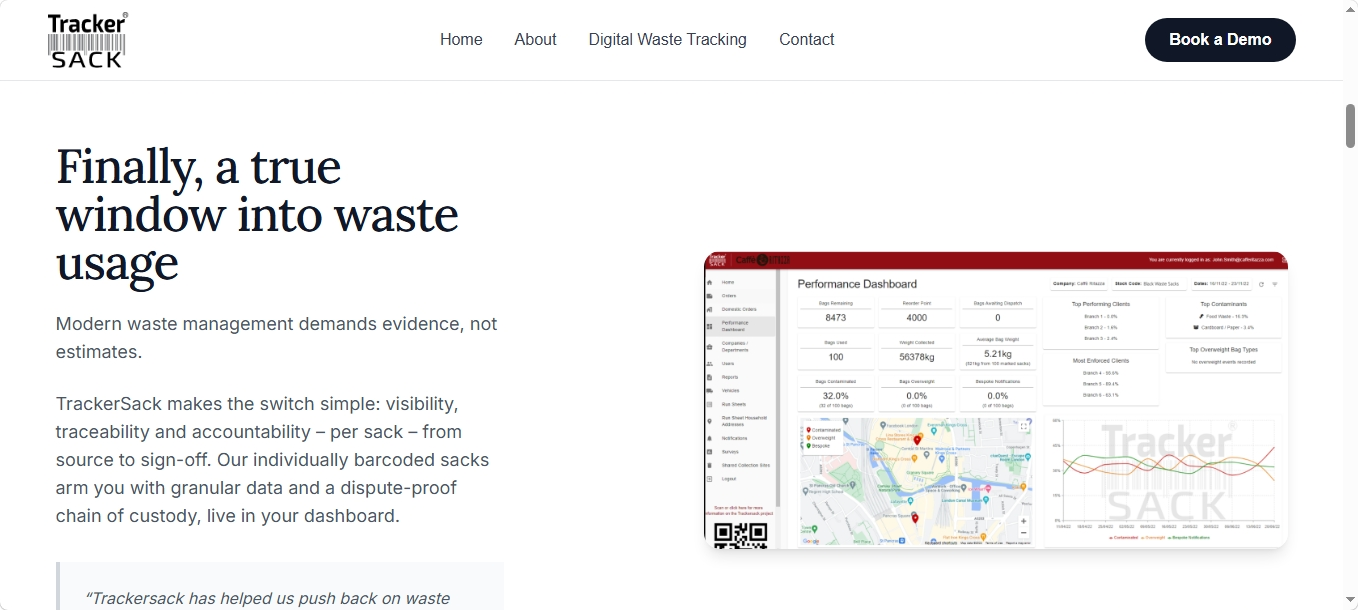The height and width of the screenshot is (610, 1358).
Task: Click the Average Bag Weight 5.21kg card
Action: click(x=998, y=351)
